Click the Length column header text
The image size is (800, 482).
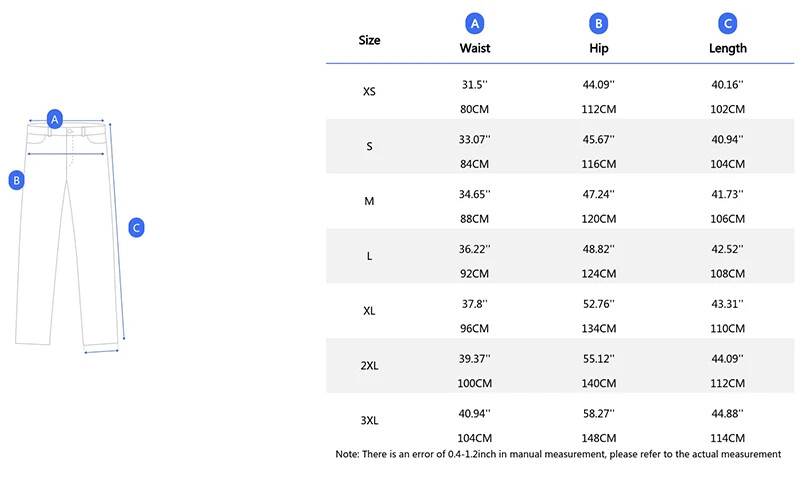[728, 48]
